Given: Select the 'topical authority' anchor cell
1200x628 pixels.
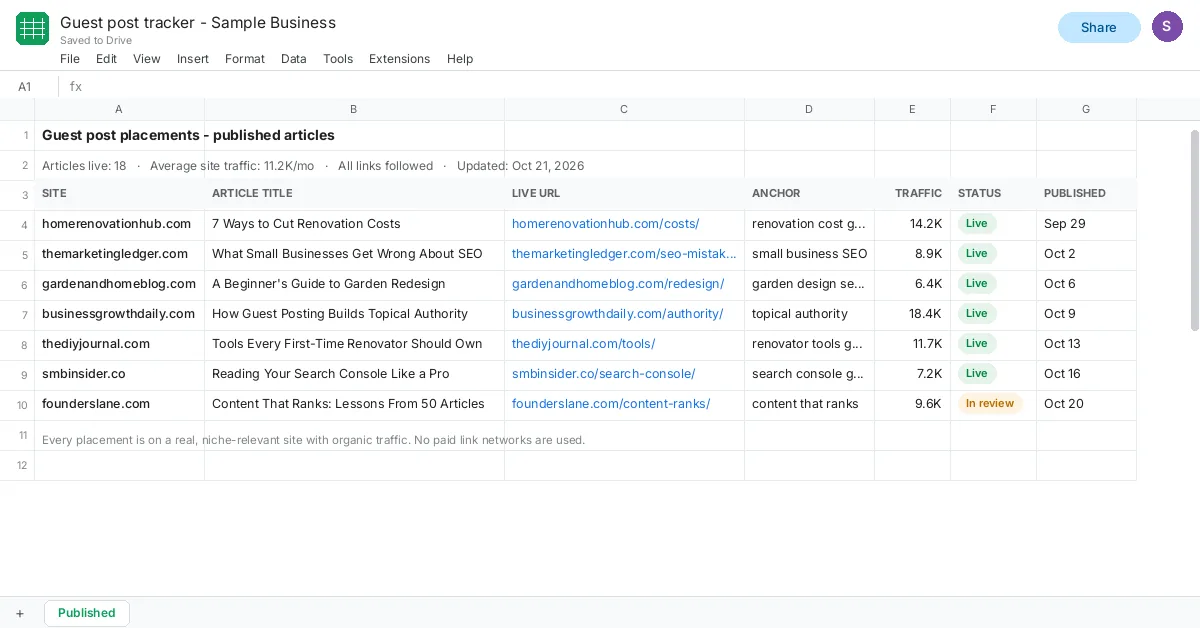Looking at the screenshot, I should (x=809, y=315).
